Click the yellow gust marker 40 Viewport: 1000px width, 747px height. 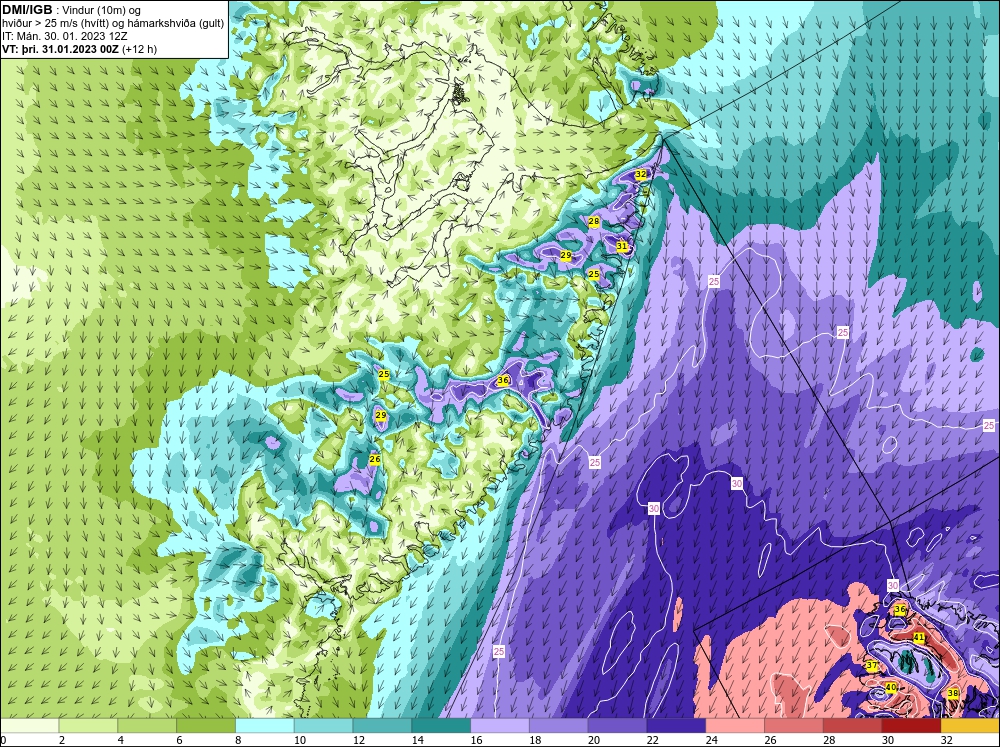891,687
